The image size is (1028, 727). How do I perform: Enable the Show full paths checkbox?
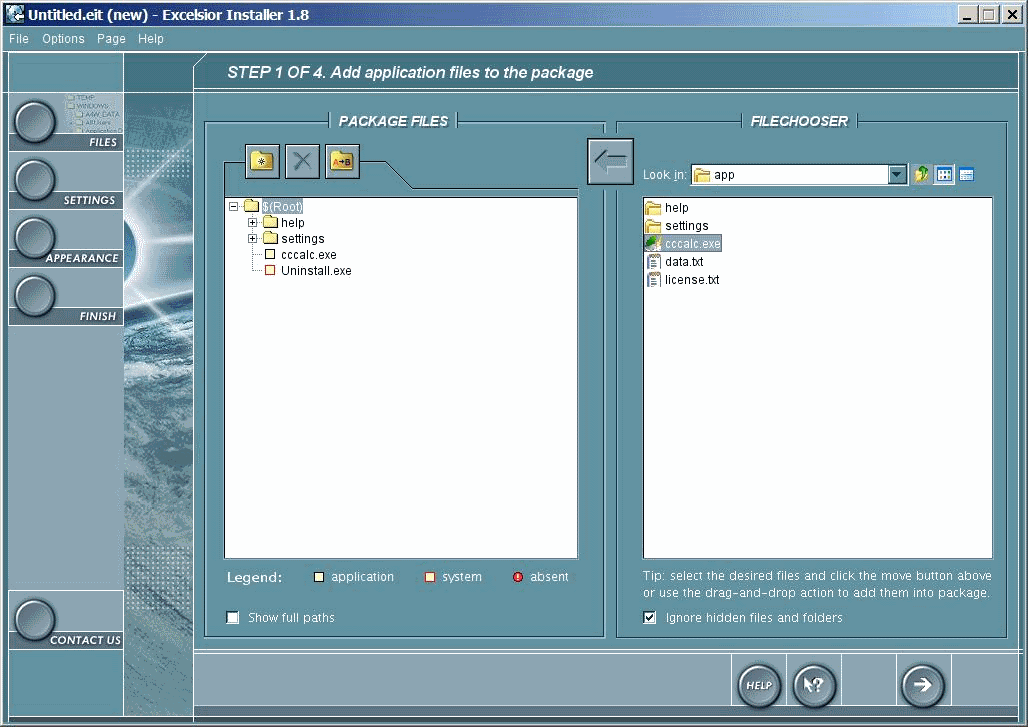[233, 618]
